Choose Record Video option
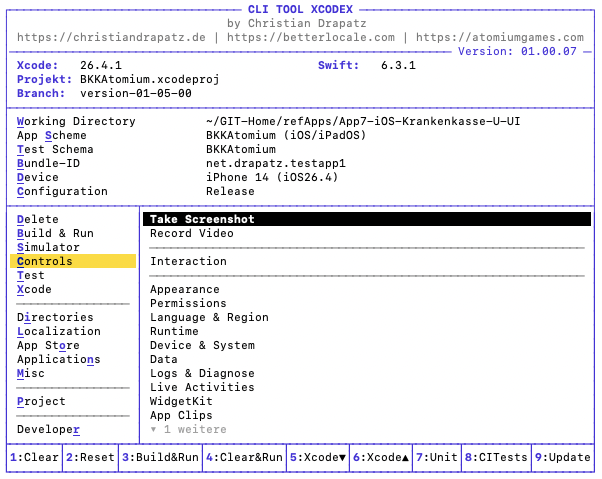 [192, 233]
